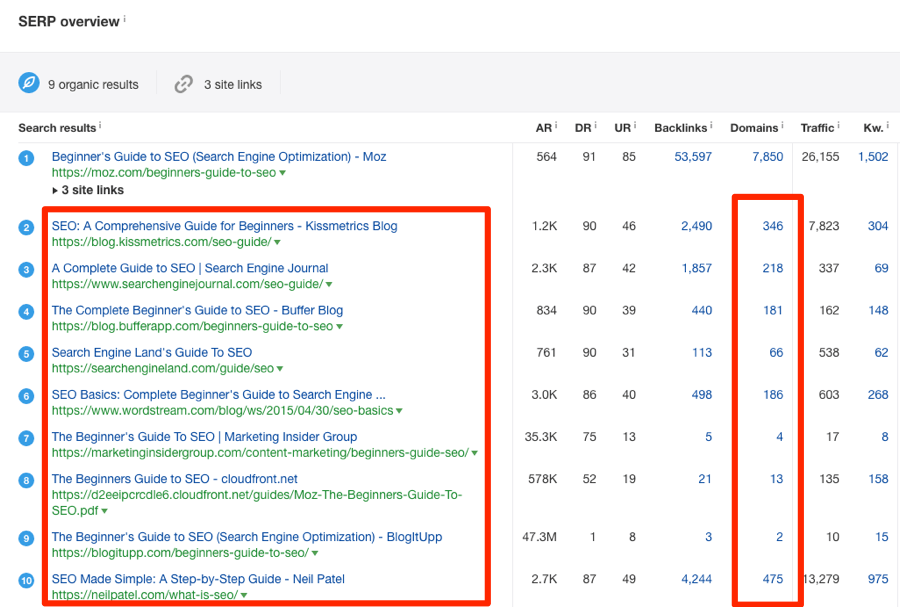
Task: Open BlogItUpp Beginner's Guide title
Action: (247, 537)
